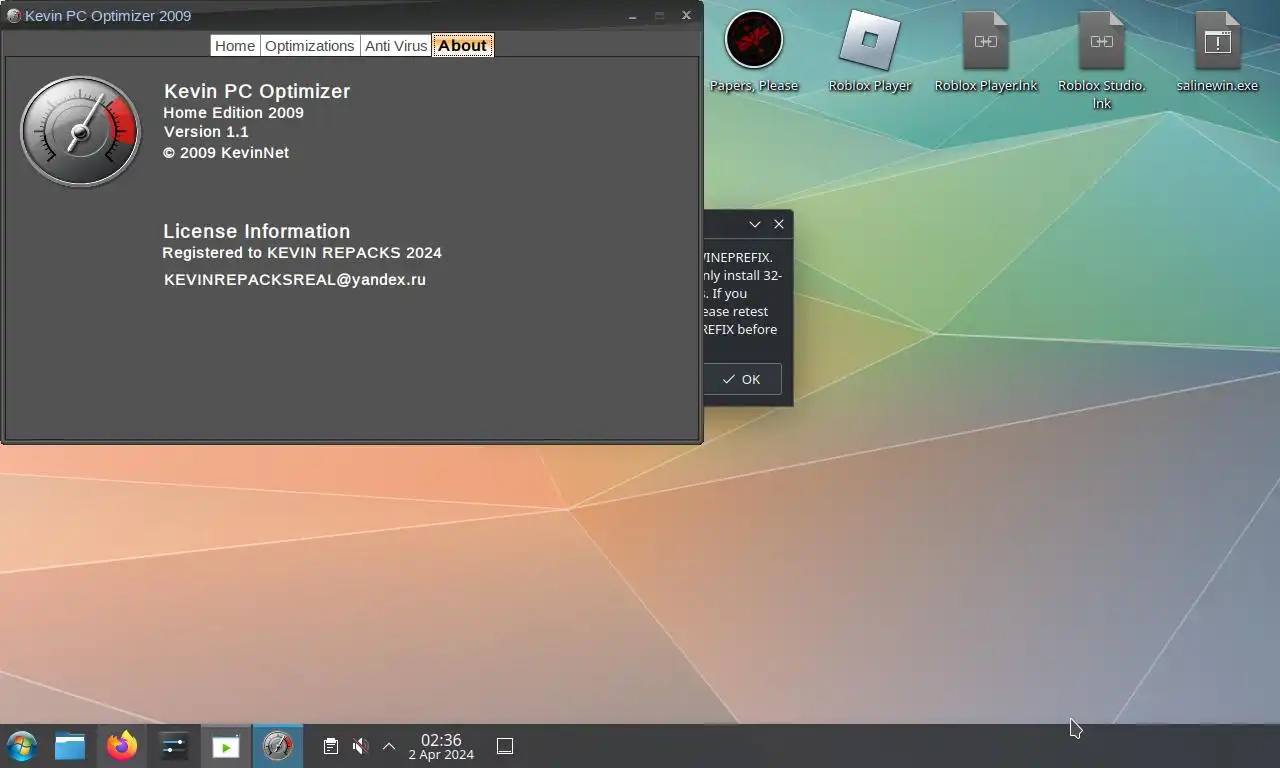Screen dimensions: 1280x768
Task: Select the salinewin.exe desktop icon
Action: coord(1217,52)
